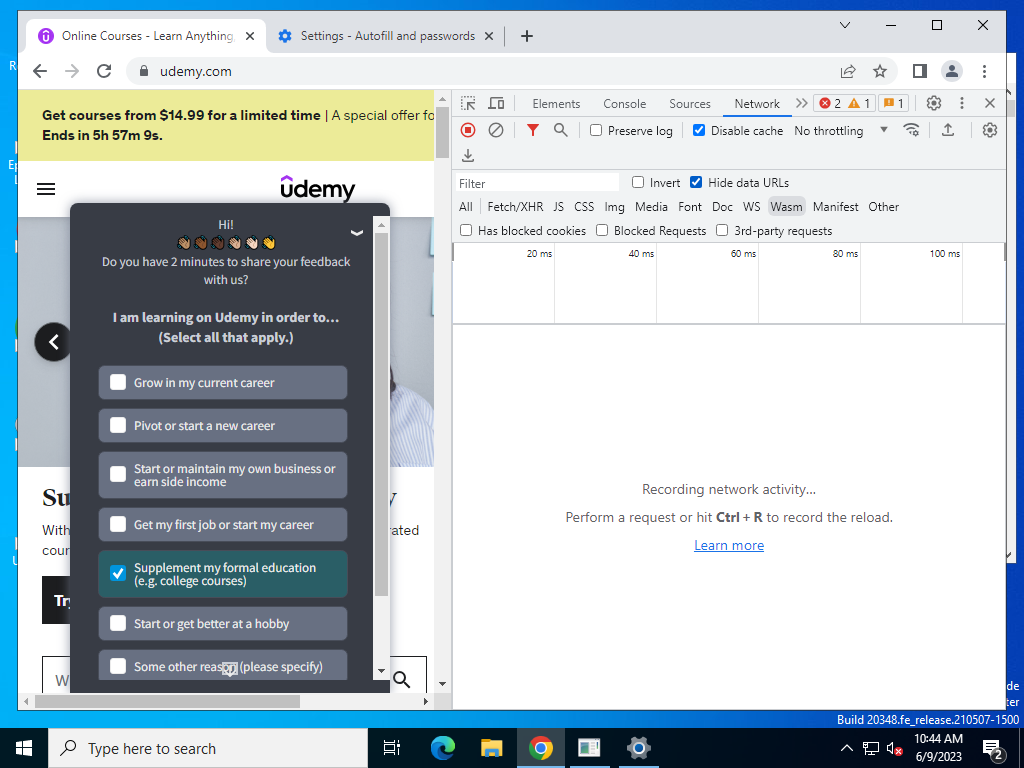Show the red errors count badge
Image resolution: width=1024 pixels, height=768 pixels.
pyautogui.click(x=830, y=103)
